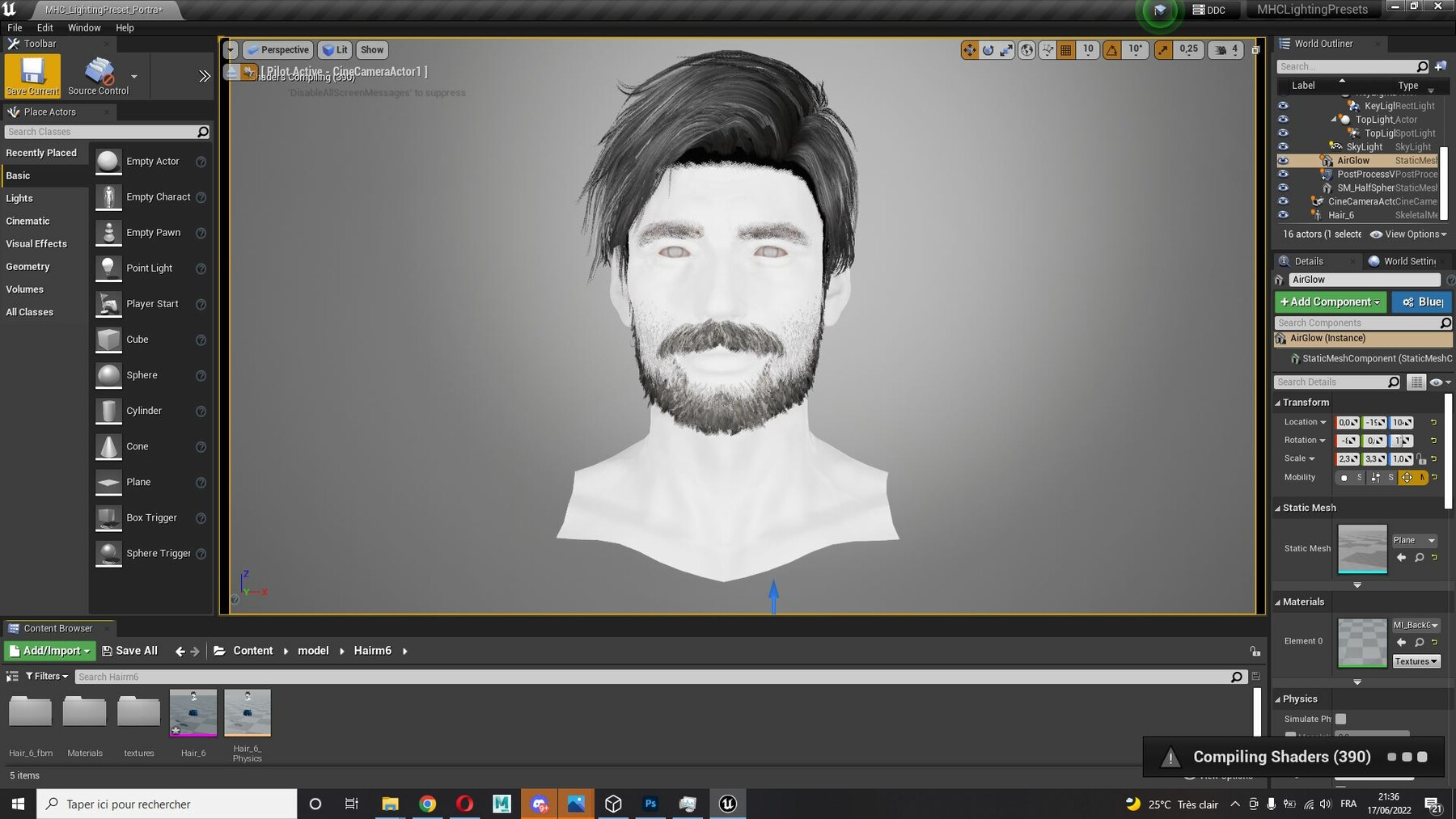Open Source Control in the toolbar
Screen dimensions: 1456x819
point(99,75)
